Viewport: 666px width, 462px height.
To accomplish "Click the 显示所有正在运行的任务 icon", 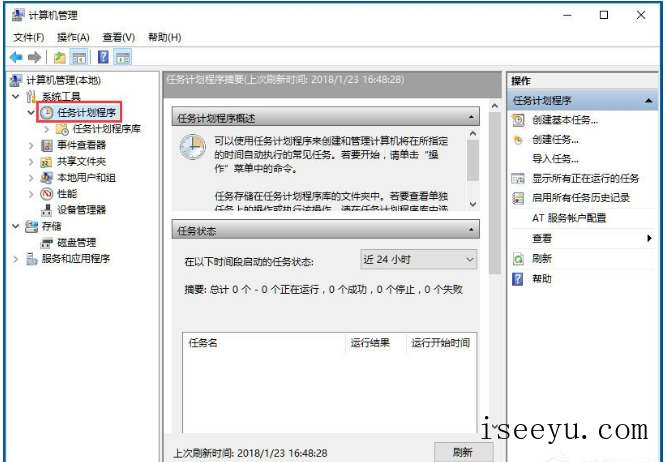I will pos(518,179).
